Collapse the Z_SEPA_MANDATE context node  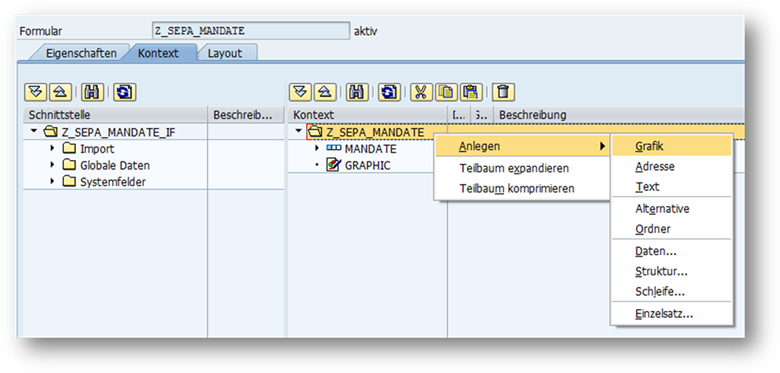pos(298,131)
